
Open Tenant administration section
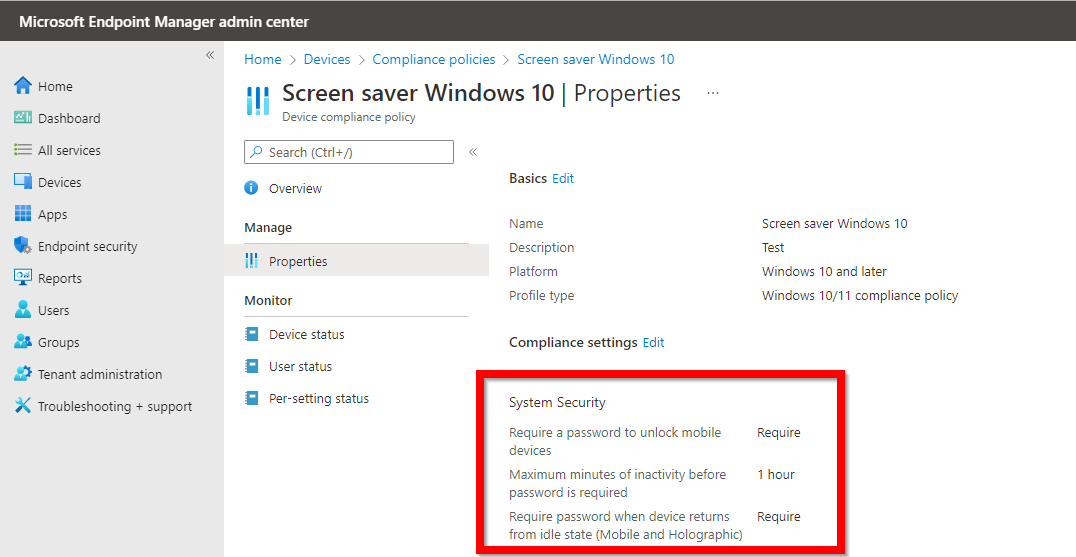click(100, 375)
